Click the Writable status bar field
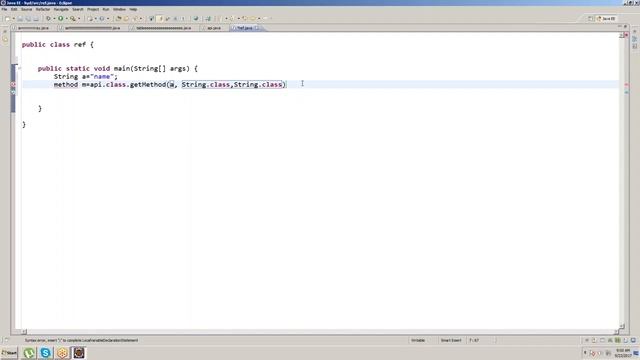 [x=418, y=340]
